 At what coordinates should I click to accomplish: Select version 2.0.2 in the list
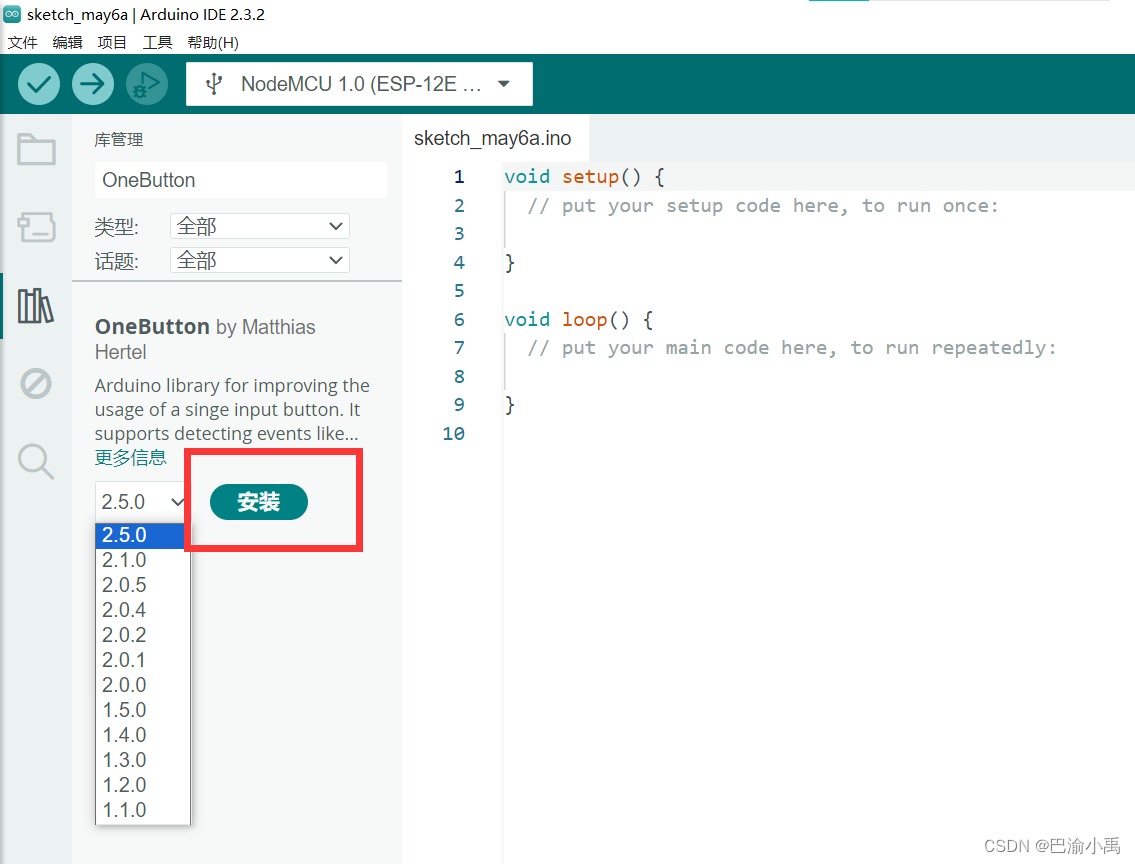point(142,635)
